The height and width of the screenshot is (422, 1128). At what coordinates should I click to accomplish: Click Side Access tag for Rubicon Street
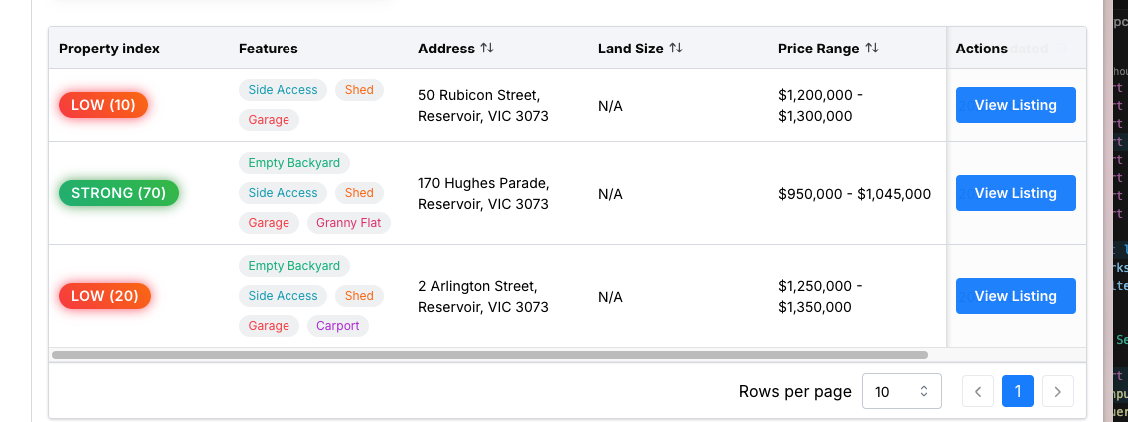click(x=283, y=90)
